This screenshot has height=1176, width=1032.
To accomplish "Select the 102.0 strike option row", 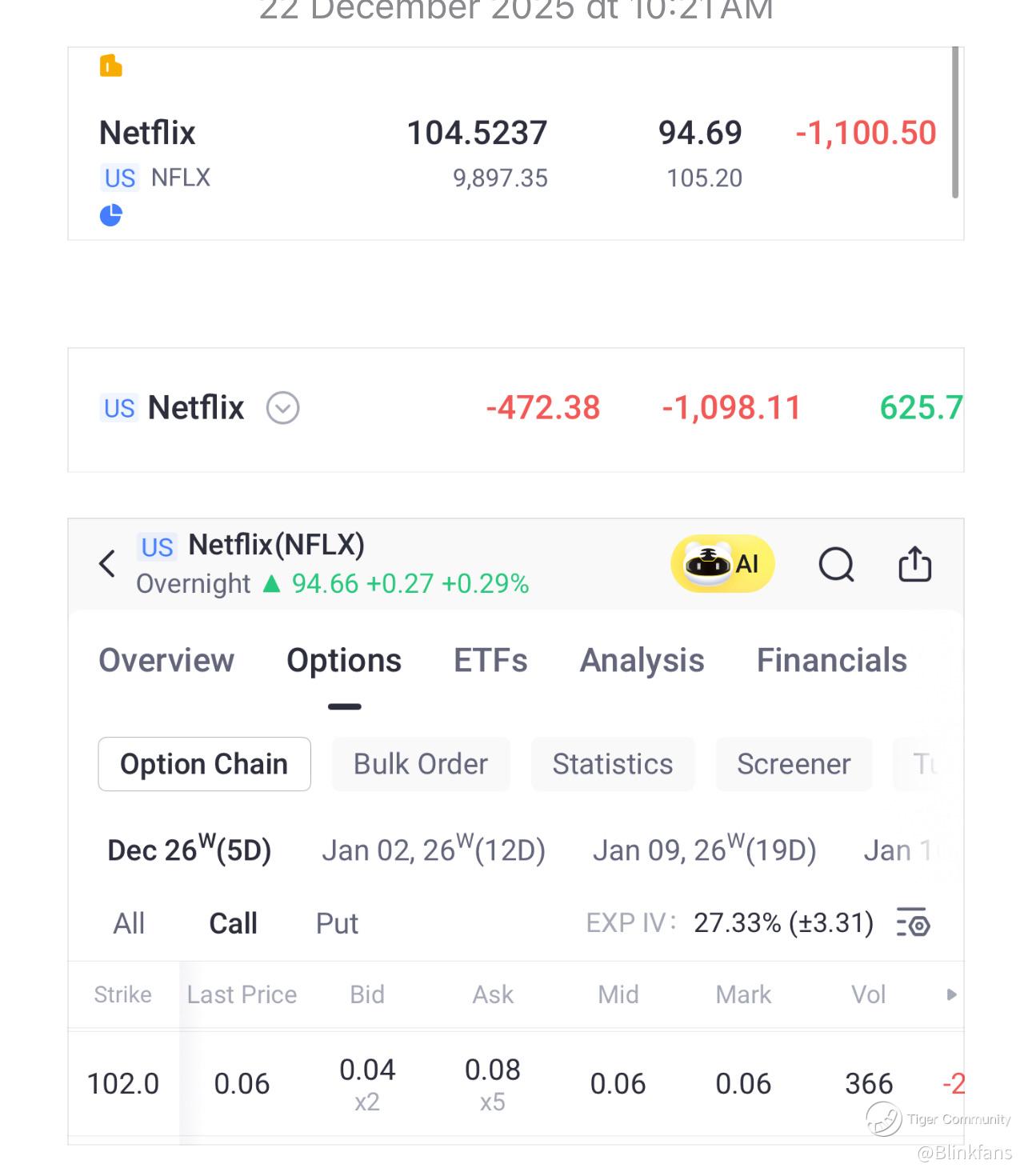I will tap(516, 1084).
